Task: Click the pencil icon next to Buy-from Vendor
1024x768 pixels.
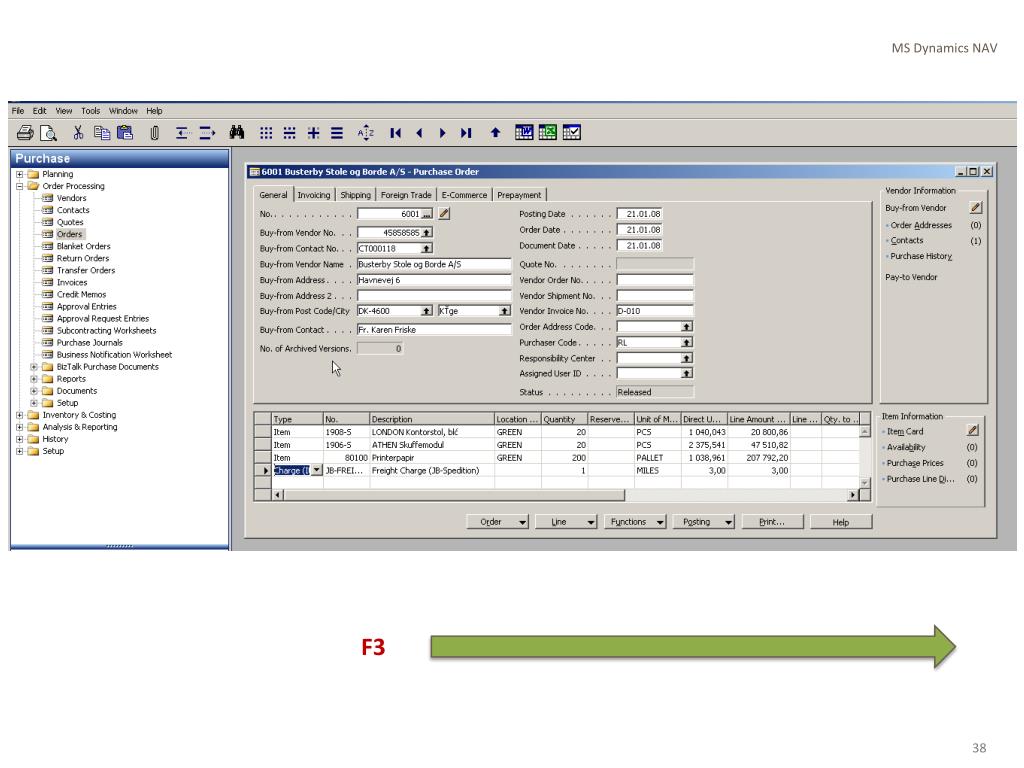Action: pyautogui.click(x=976, y=208)
